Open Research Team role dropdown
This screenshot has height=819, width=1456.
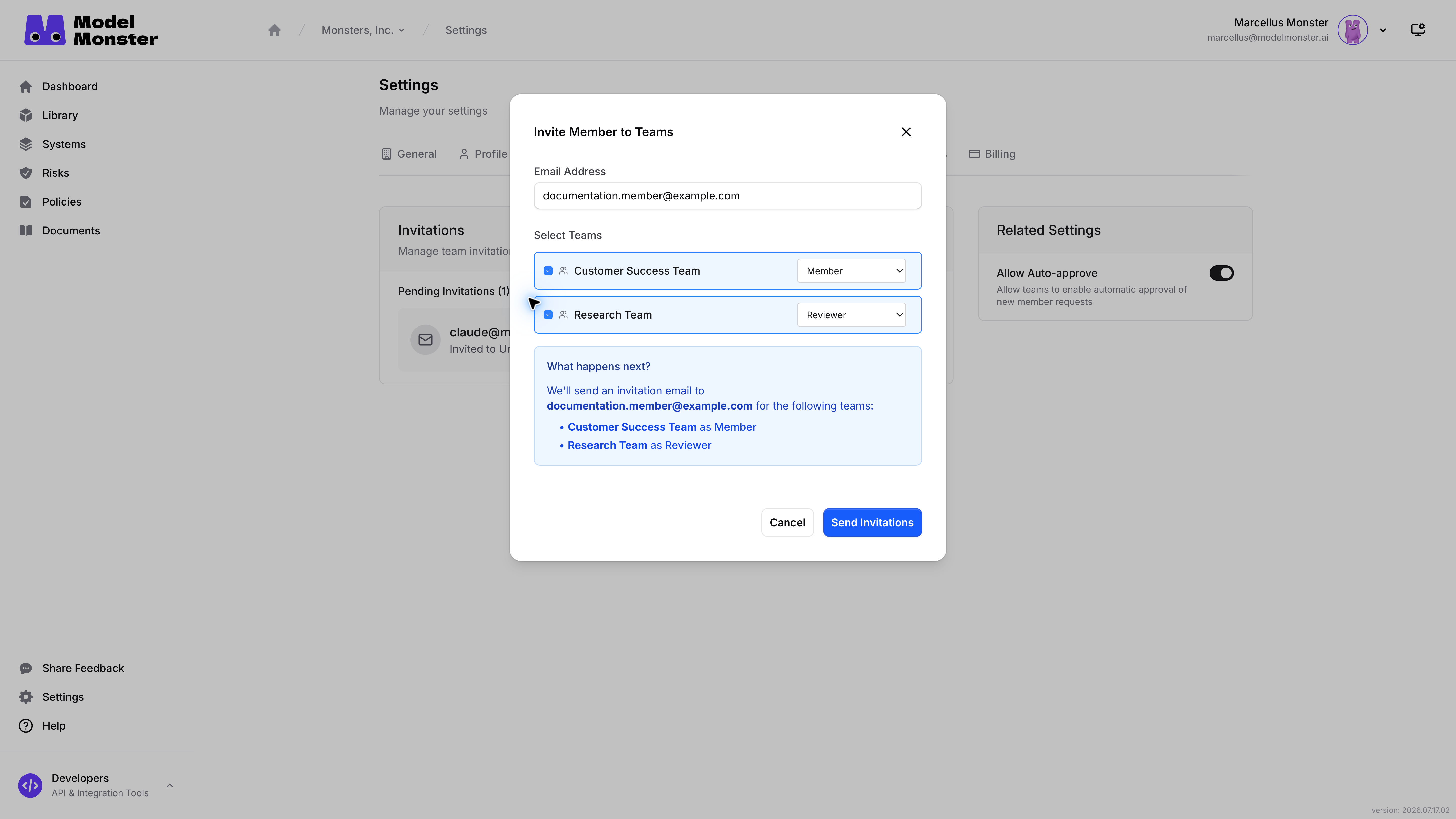851,315
